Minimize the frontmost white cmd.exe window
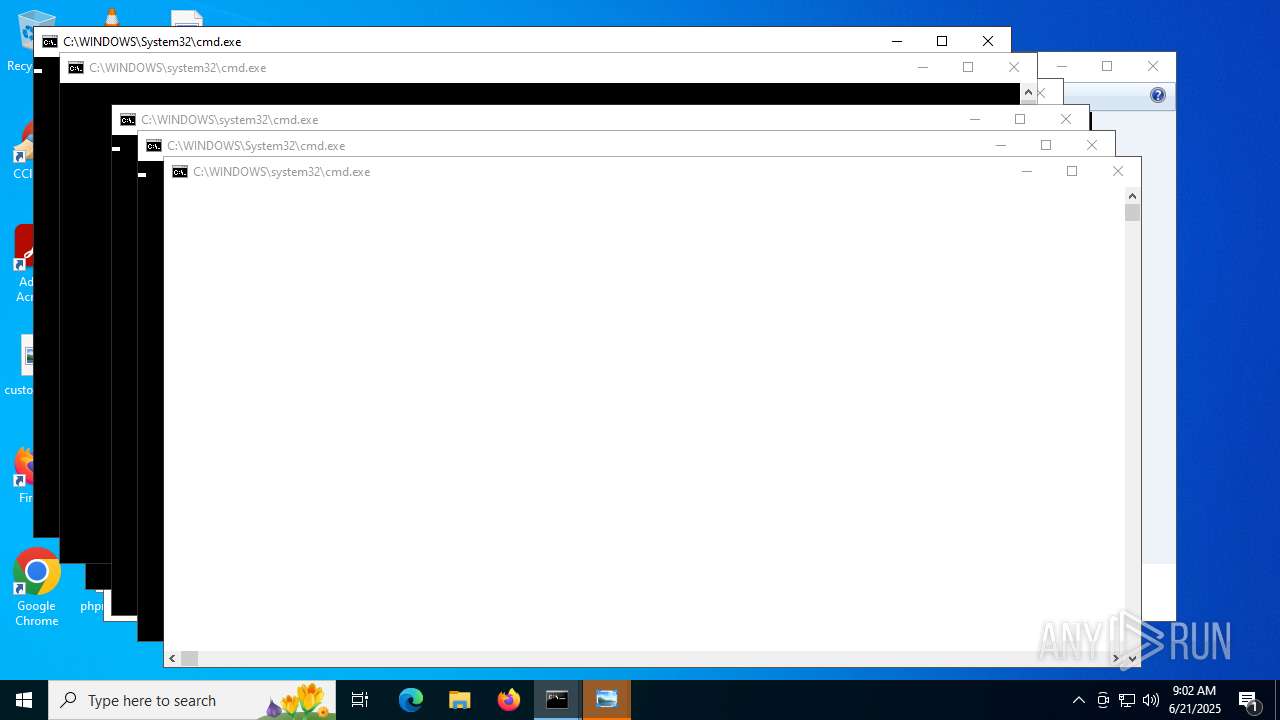1280x720 pixels. (1026, 171)
